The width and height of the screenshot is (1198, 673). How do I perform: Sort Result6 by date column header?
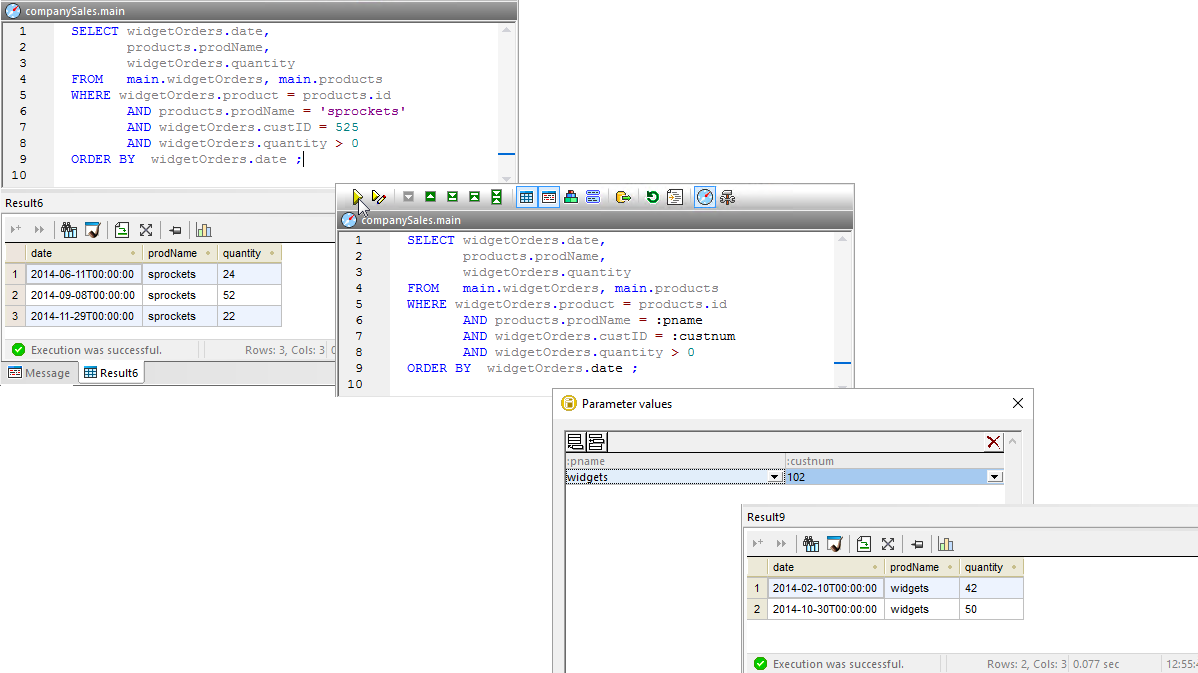tap(83, 253)
